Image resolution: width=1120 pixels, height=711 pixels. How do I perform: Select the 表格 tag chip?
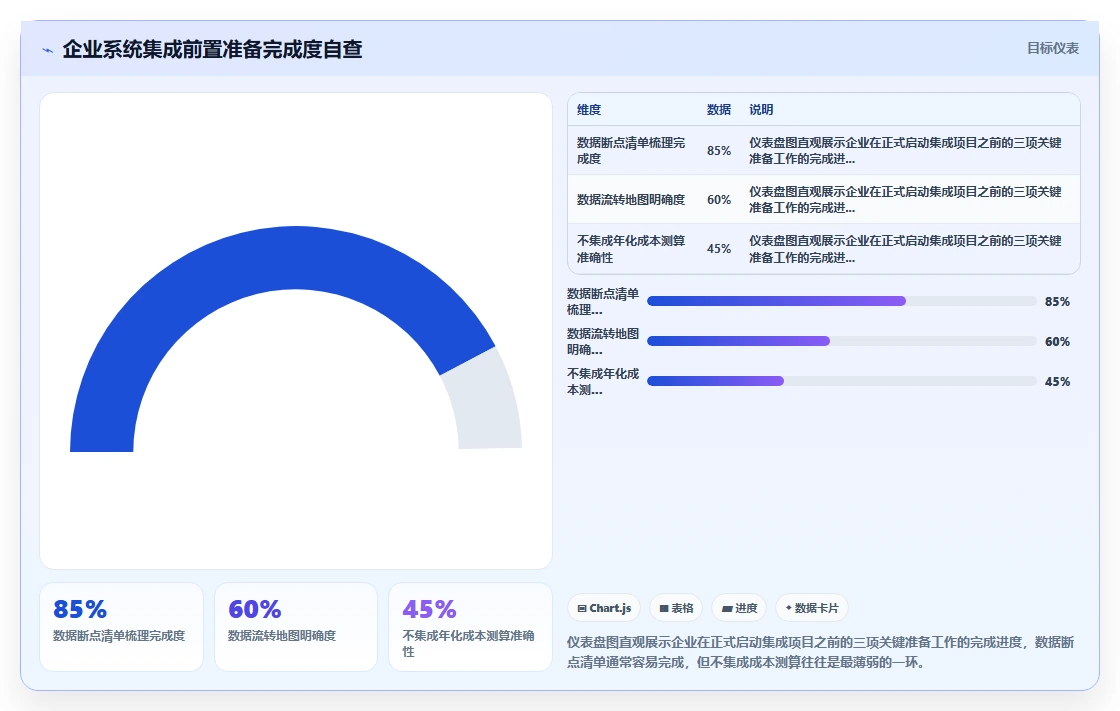point(676,608)
